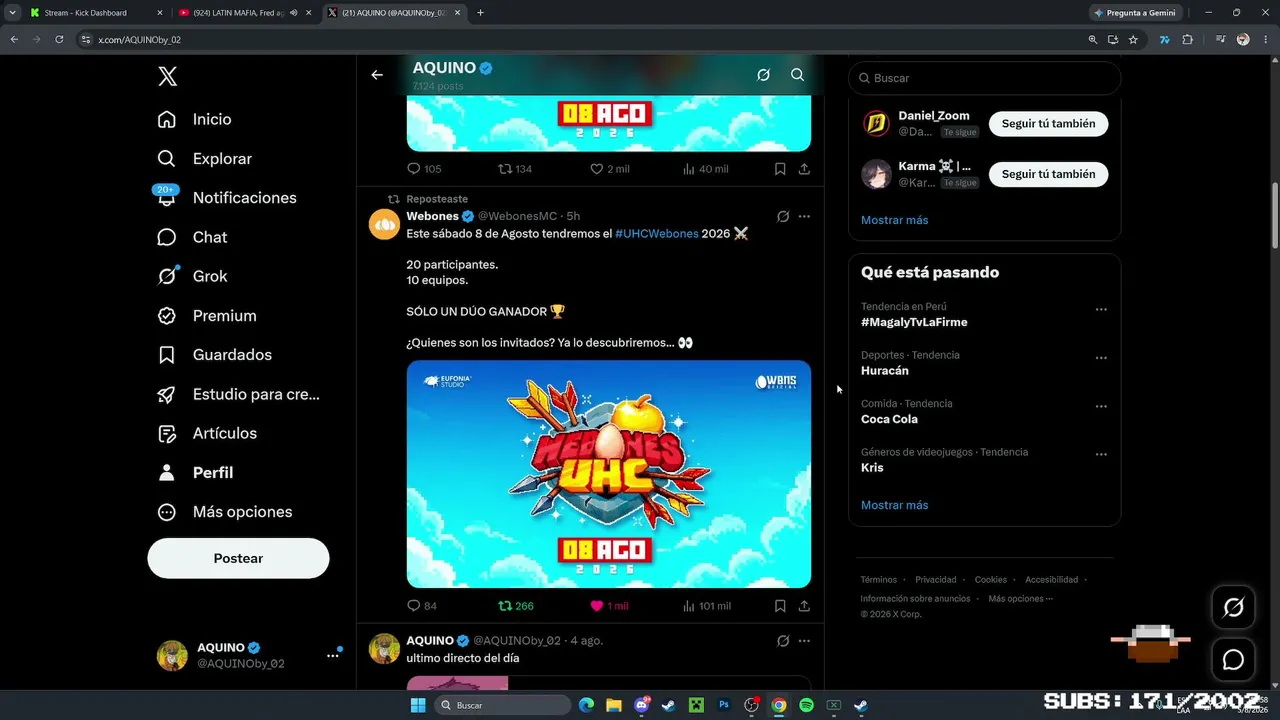Mute the LATIN MAFIA tab audio
Screen dimensions: 1280x720
click(293, 13)
